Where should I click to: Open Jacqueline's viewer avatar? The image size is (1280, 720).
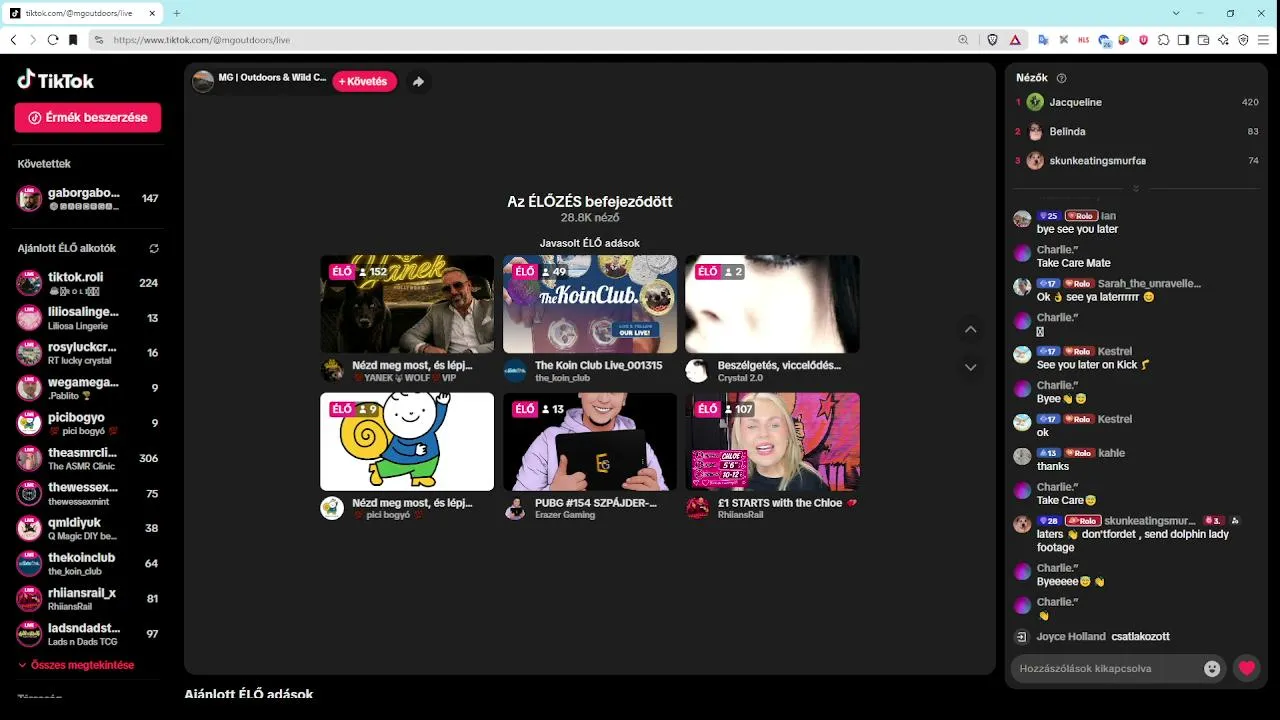coord(1035,102)
